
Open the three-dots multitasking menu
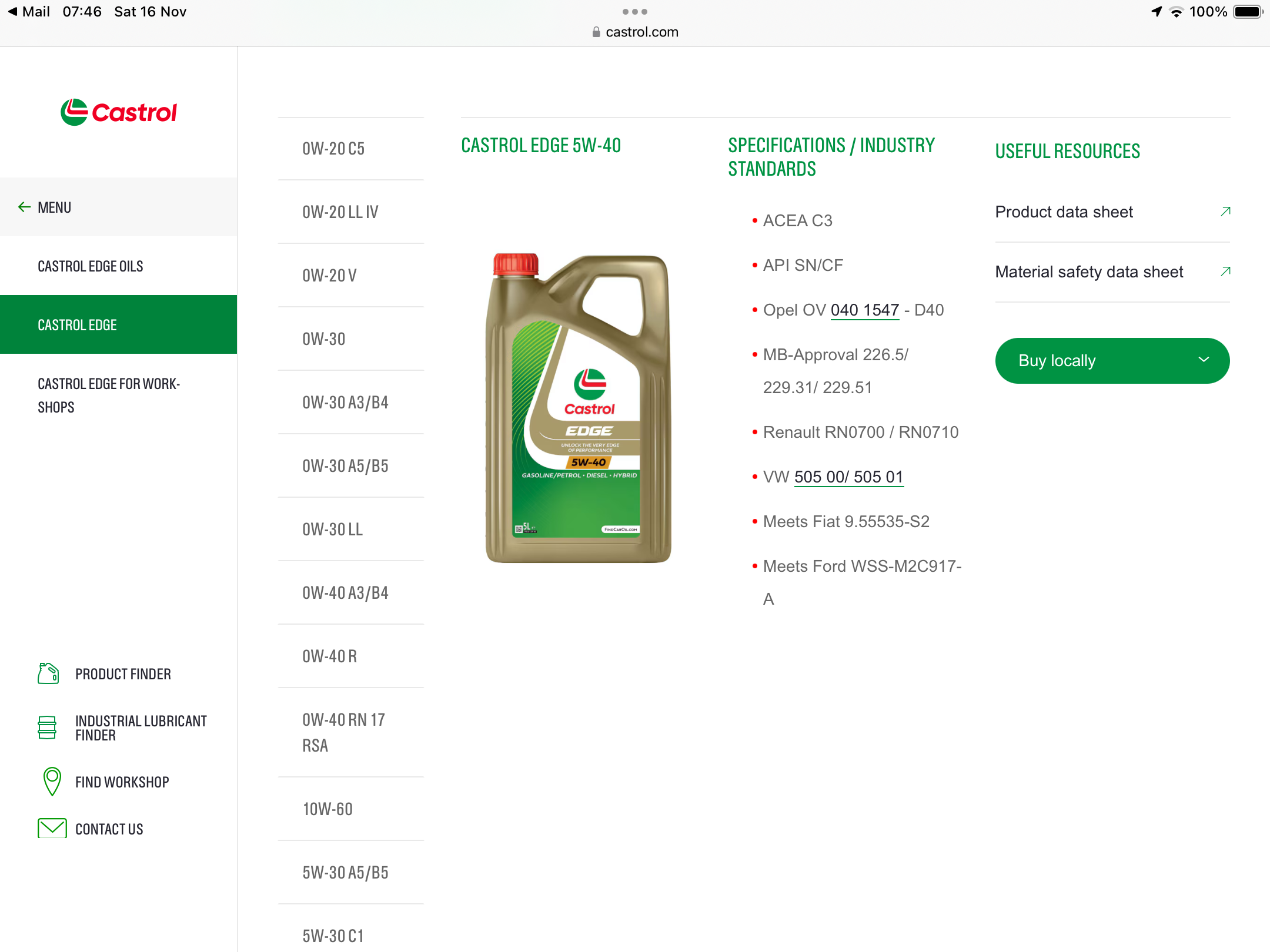pyautogui.click(x=635, y=12)
